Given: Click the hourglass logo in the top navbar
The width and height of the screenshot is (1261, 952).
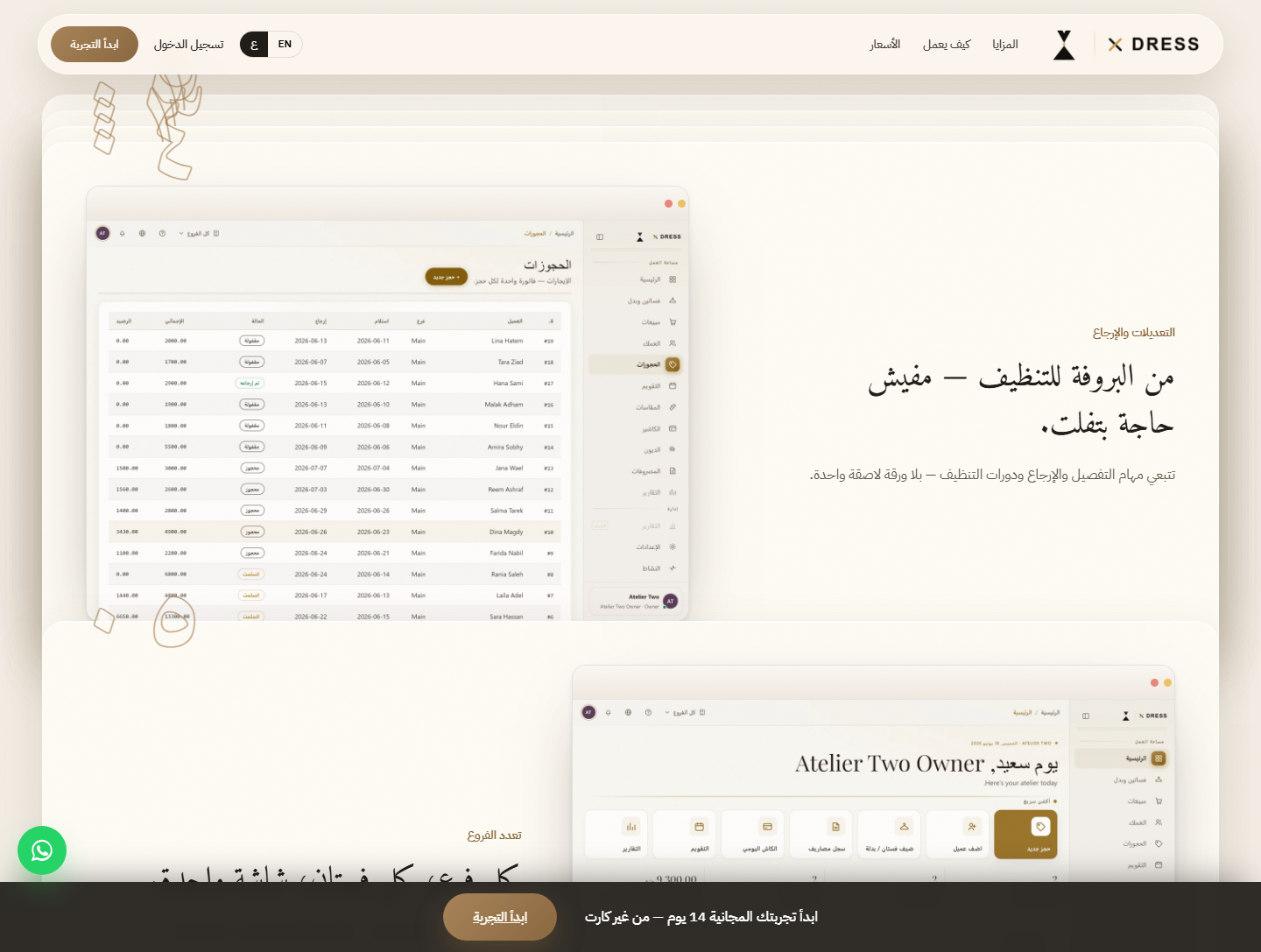Looking at the screenshot, I should (1064, 45).
